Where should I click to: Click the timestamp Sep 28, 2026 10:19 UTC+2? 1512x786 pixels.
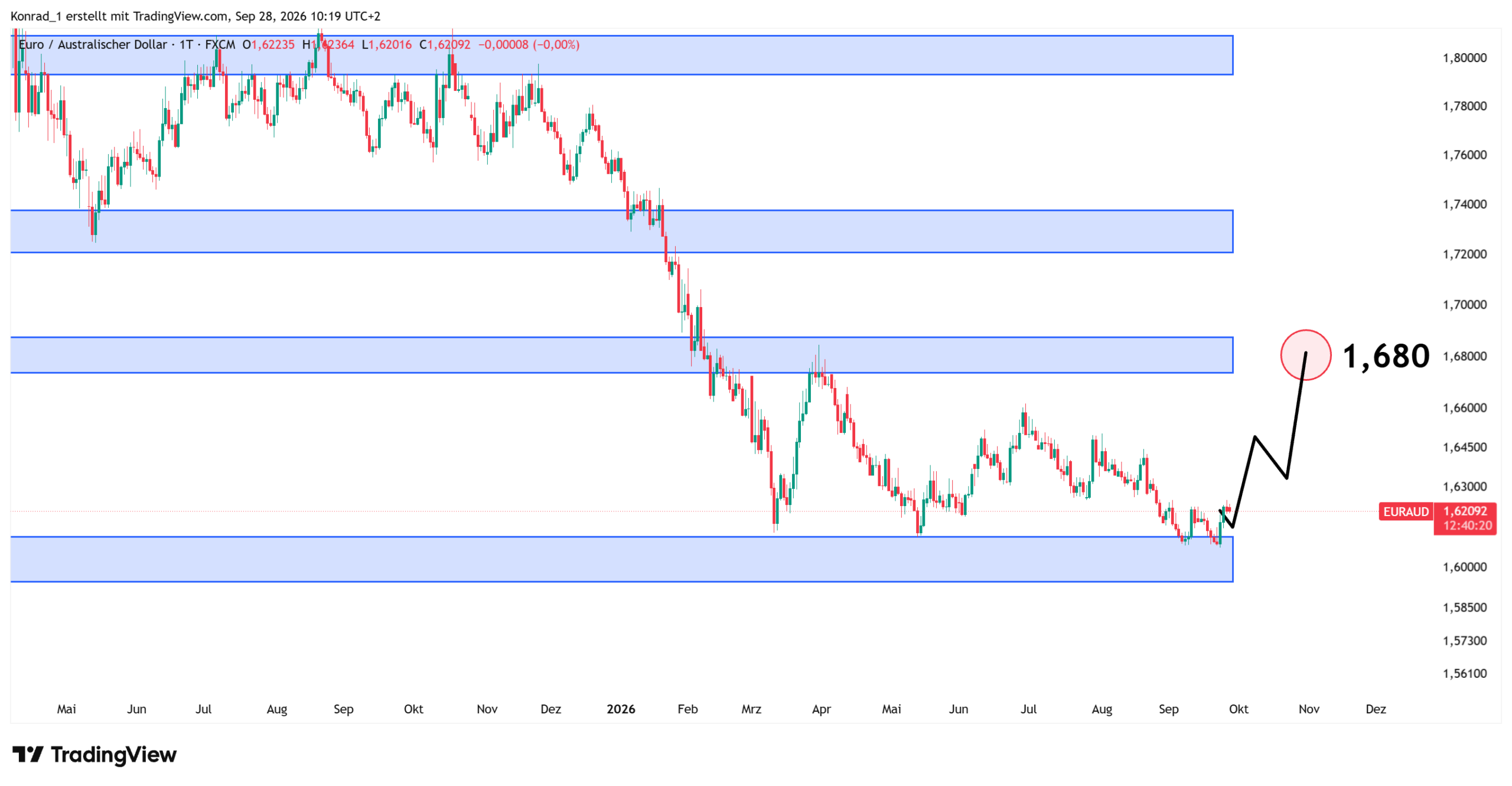coord(308,17)
